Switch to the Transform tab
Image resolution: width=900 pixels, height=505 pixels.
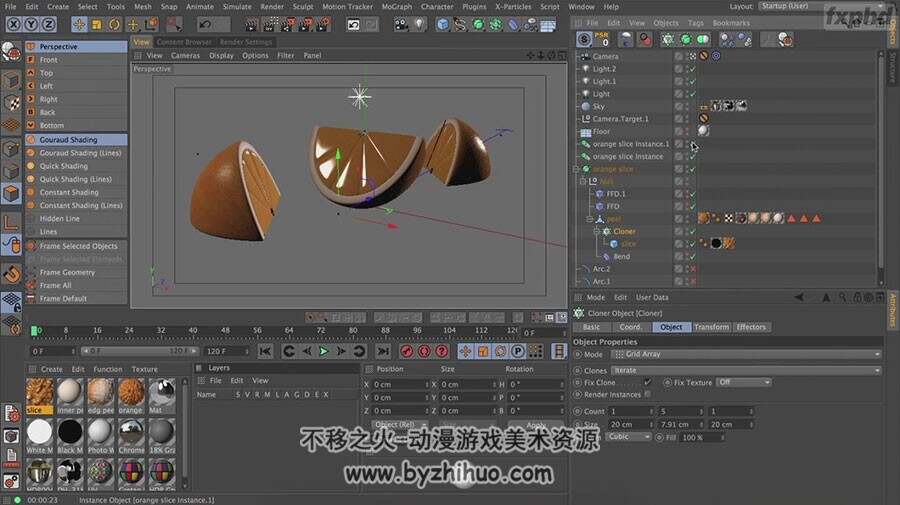point(711,327)
